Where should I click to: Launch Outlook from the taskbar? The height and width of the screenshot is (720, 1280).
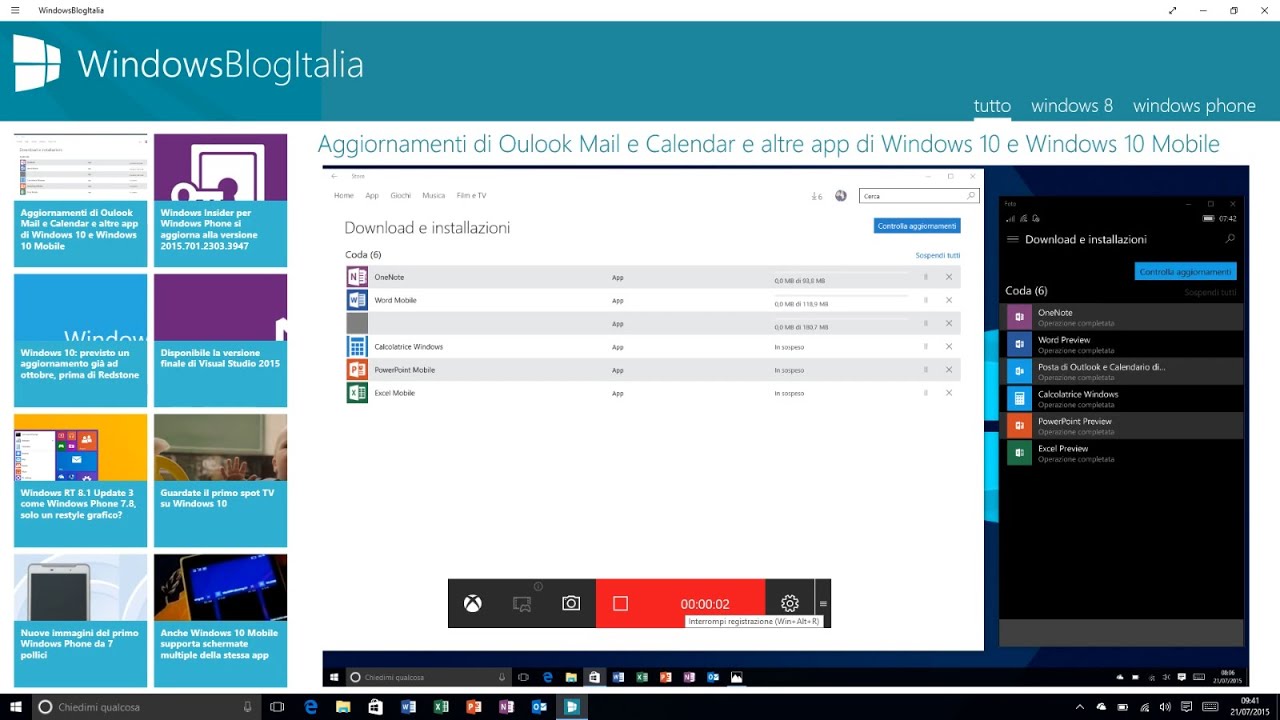tap(538, 707)
